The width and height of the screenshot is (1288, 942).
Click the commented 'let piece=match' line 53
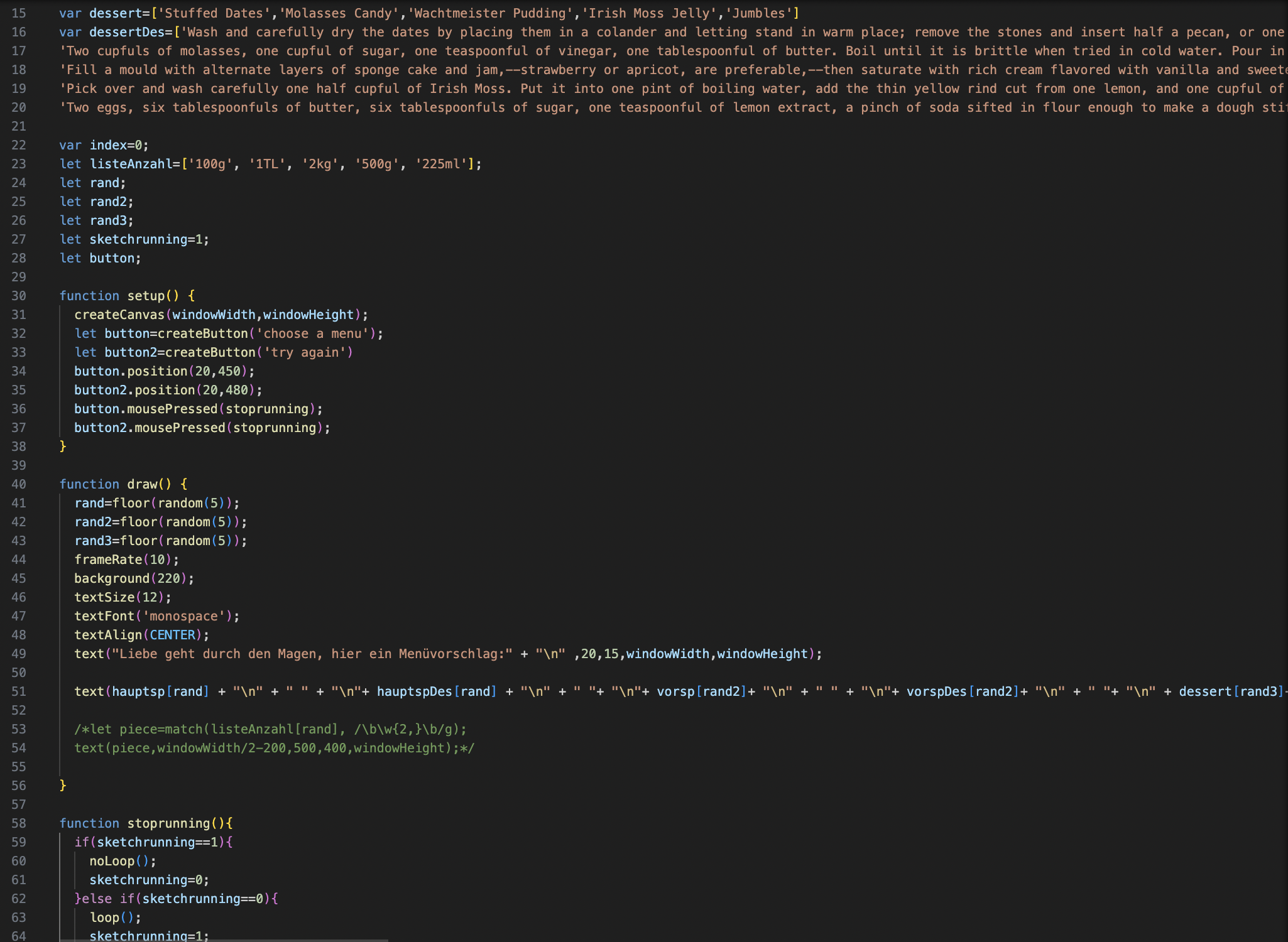[x=271, y=729]
